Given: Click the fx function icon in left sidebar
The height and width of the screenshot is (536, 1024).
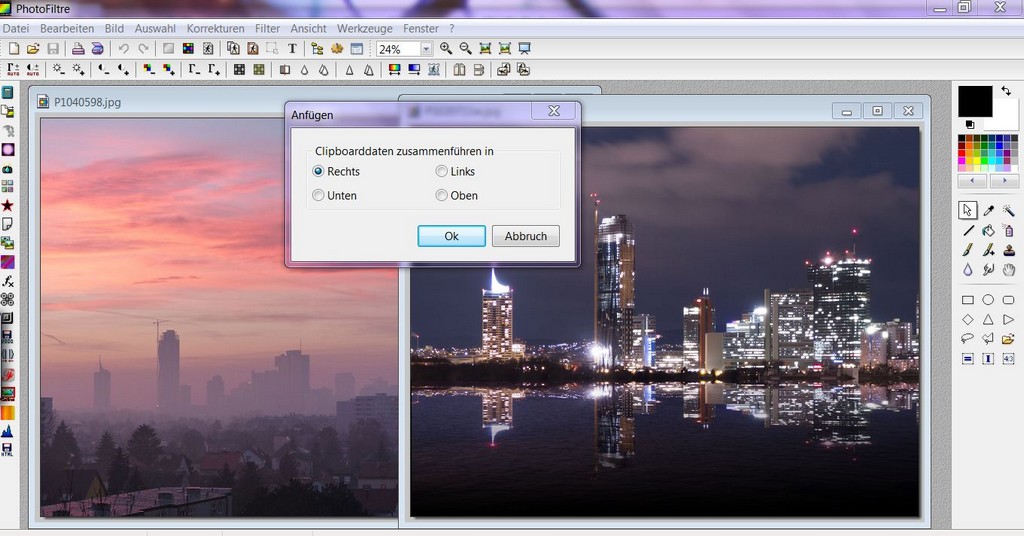Looking at the screenshot, I should pos(7,281).
